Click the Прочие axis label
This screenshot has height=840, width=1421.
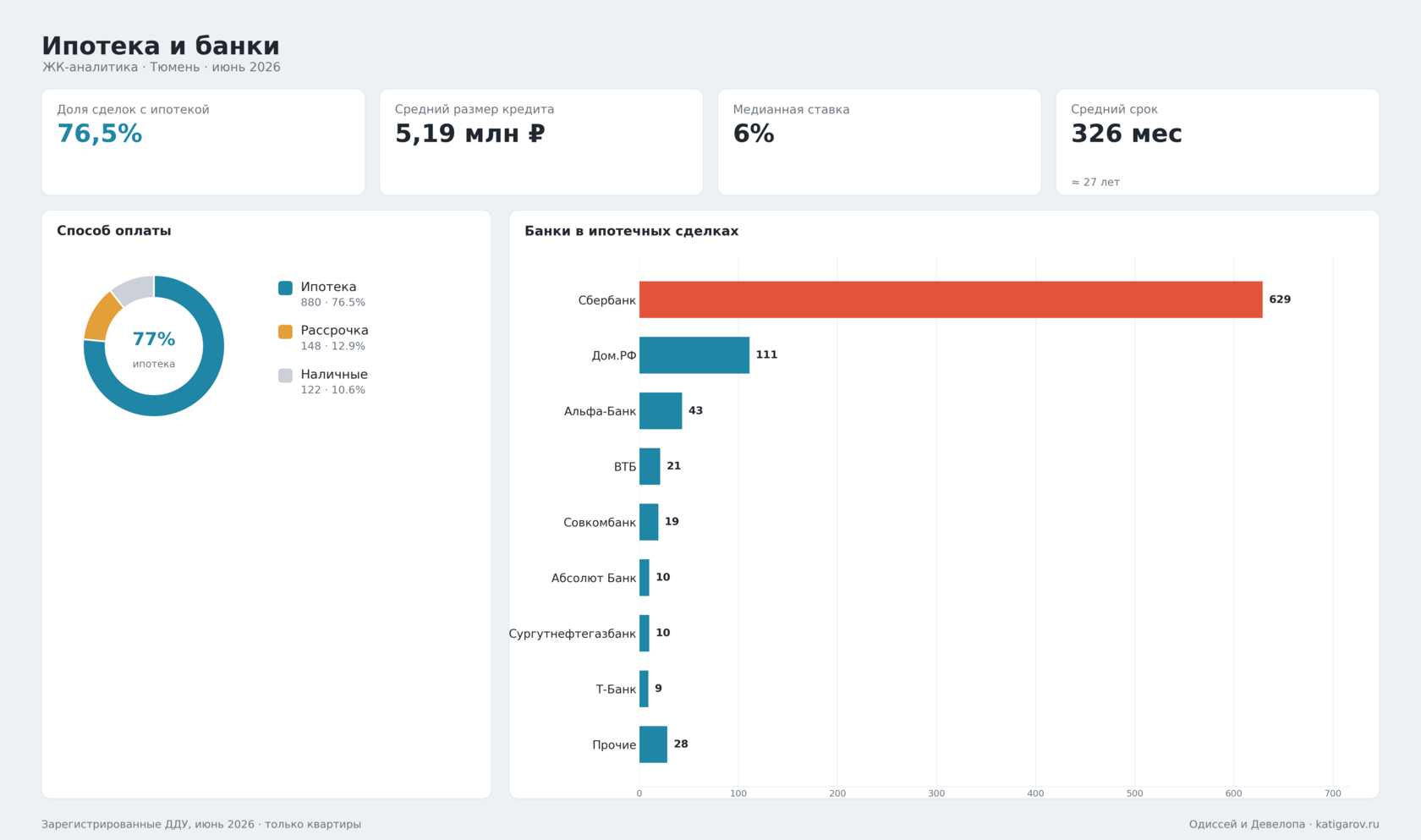pos(614,745)
